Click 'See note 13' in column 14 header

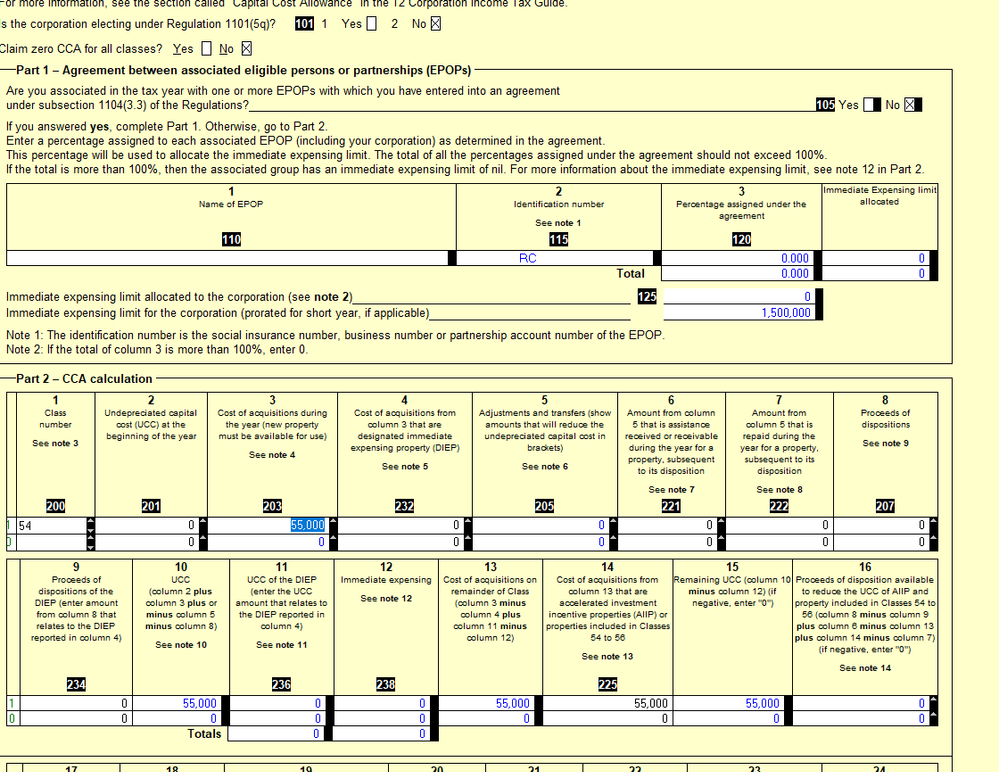point(607,657)
